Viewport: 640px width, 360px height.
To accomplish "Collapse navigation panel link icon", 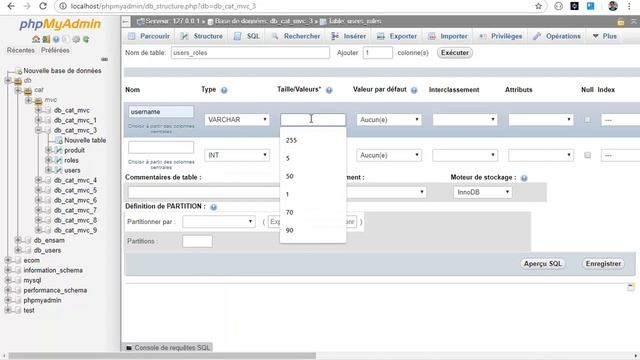I will pos(104,59).
